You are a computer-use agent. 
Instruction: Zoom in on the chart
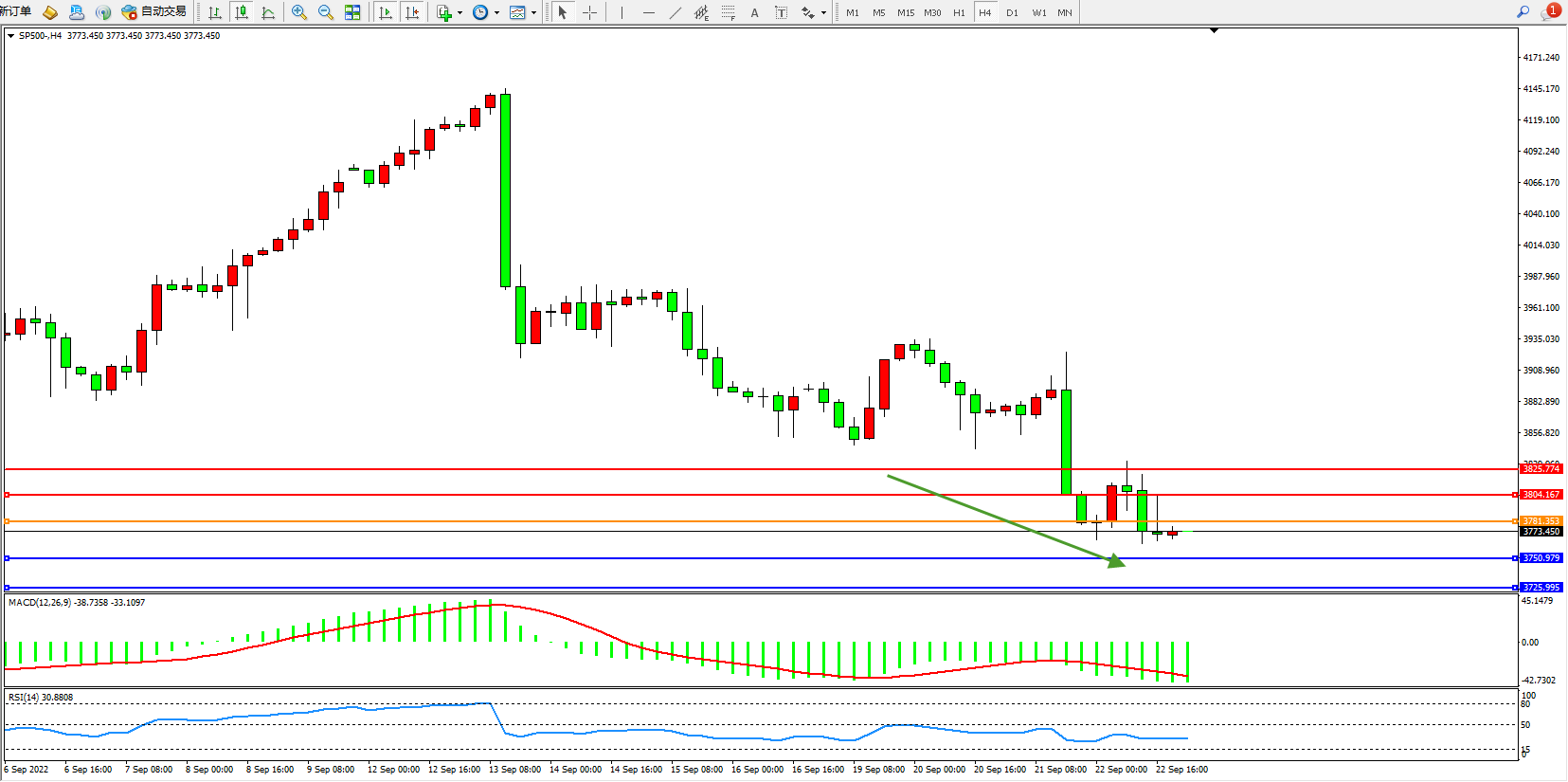click(x=299, y=12)
